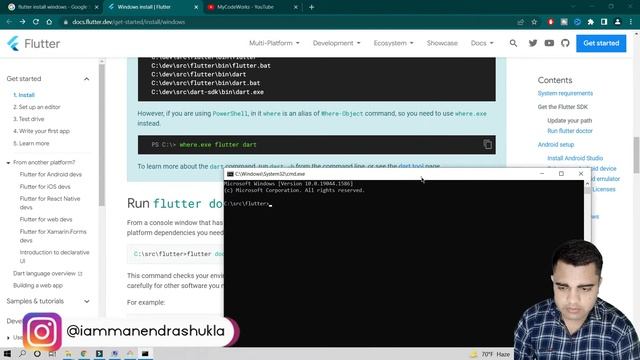Close the MyCodeWorks YouTube tab
640x360 pixels.
pyautogui.click(x=296, y=7)
